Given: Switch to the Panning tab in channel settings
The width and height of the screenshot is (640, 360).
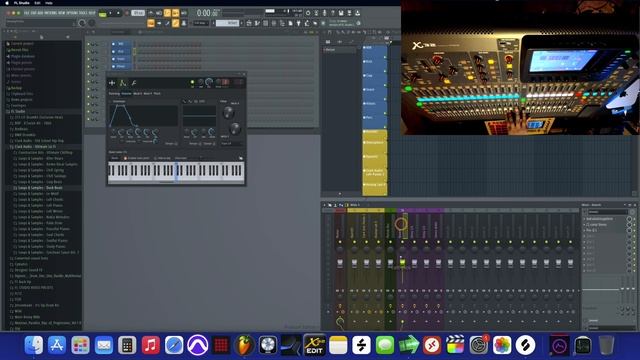Looking at the screenshot, I should point(114,93).
